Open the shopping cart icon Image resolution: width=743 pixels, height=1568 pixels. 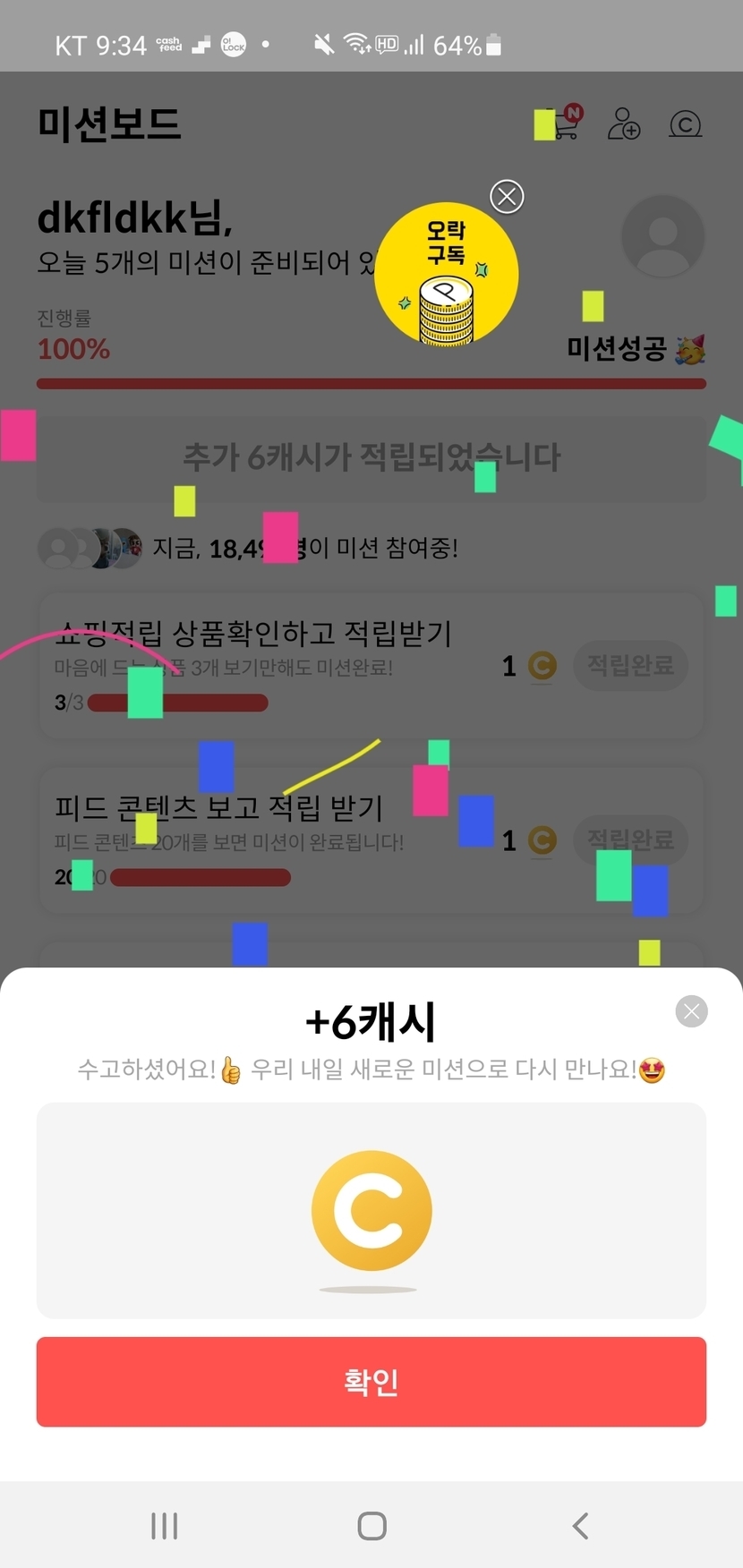pyautogui.click(x=564, y=124)
